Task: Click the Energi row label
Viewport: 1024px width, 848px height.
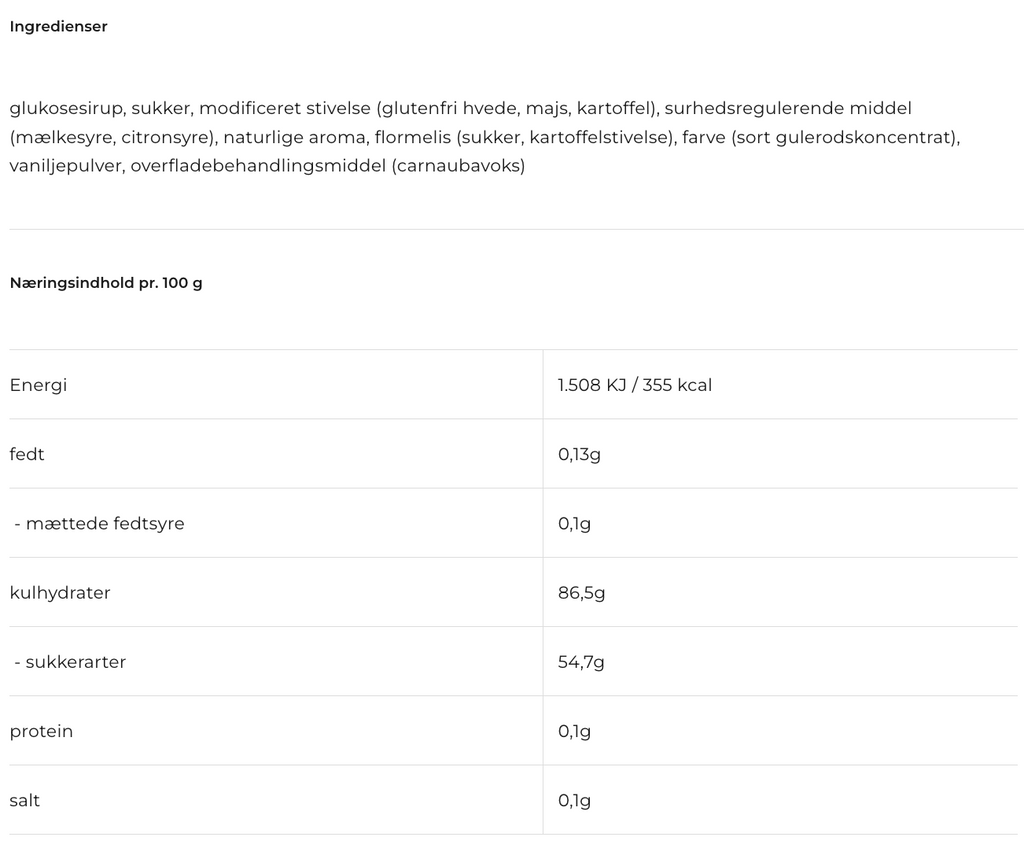Action: [38, 385]
